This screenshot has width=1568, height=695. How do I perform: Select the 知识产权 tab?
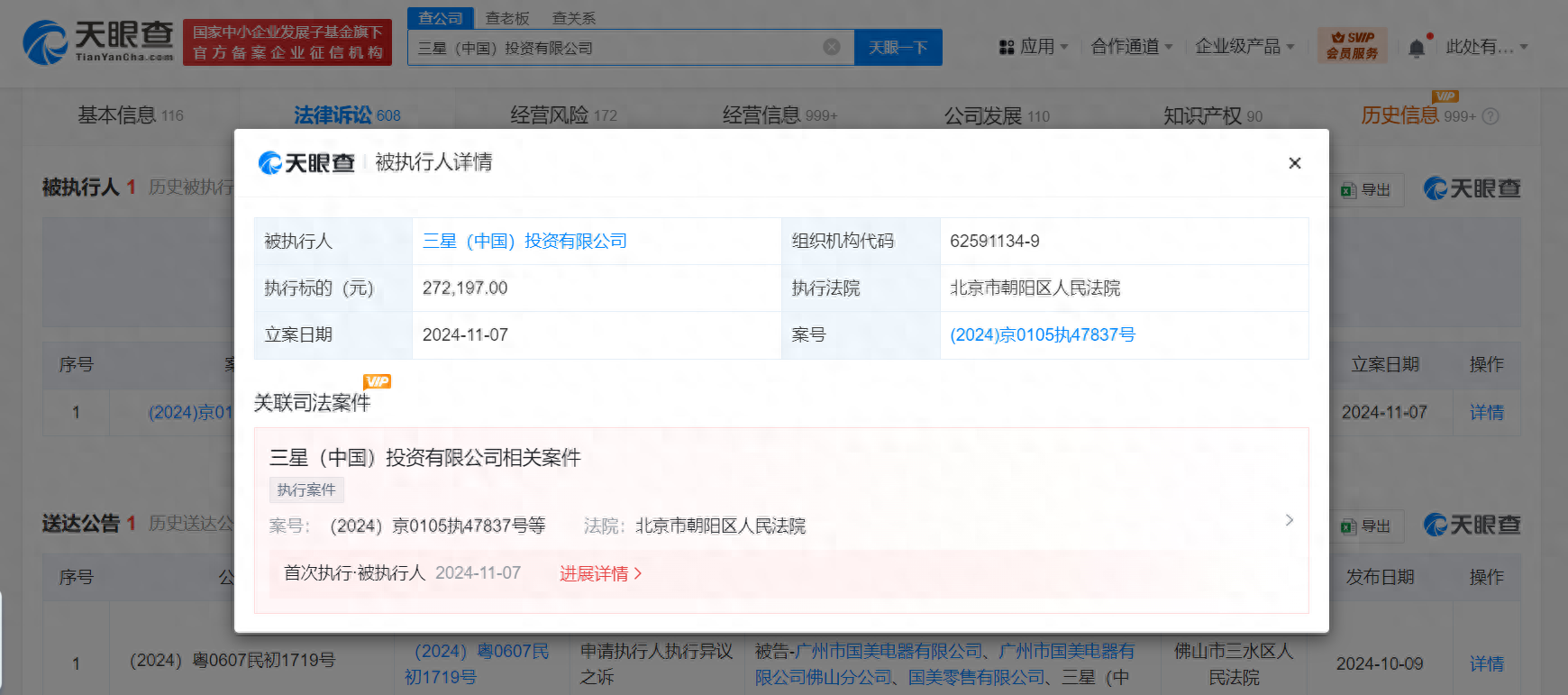(1213, 116)
